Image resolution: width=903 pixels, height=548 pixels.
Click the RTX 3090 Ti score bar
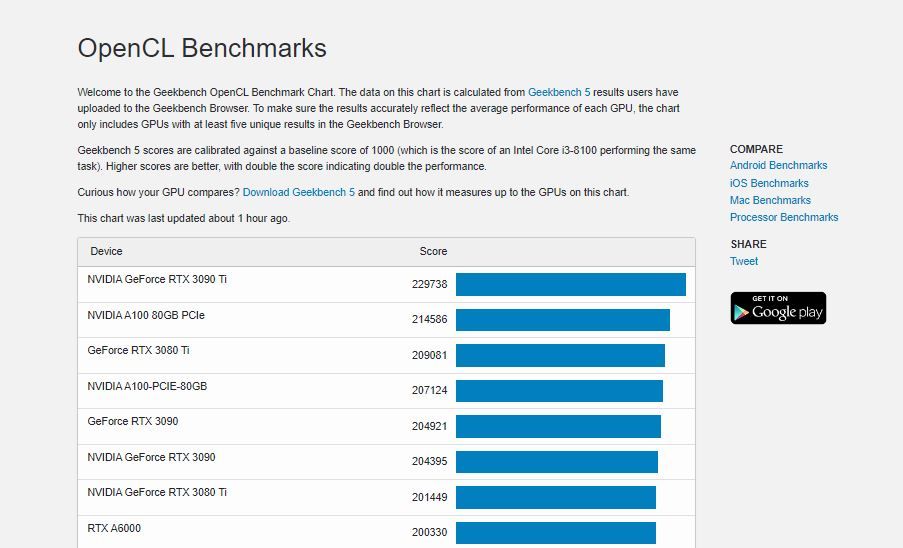pos(570,284)
